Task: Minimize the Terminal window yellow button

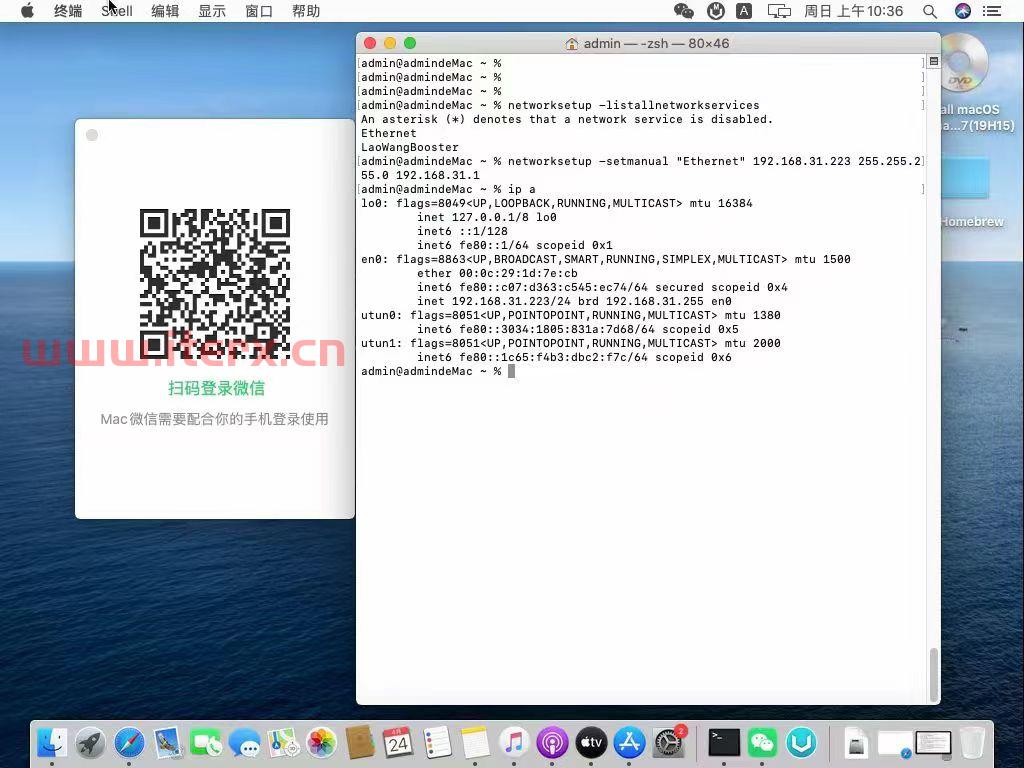Action: [x=390, y=43]
